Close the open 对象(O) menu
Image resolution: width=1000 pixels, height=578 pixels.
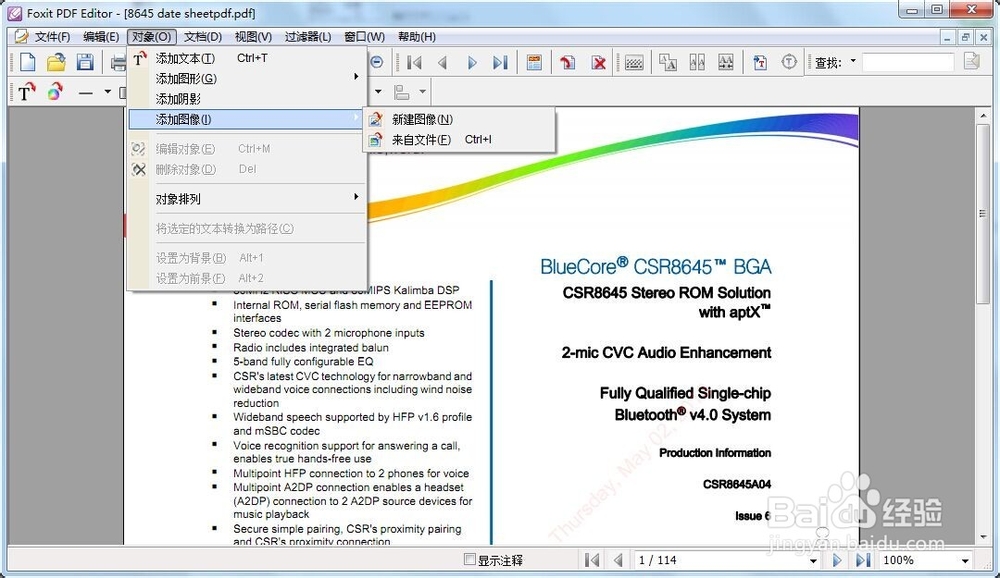click(152, 37)
